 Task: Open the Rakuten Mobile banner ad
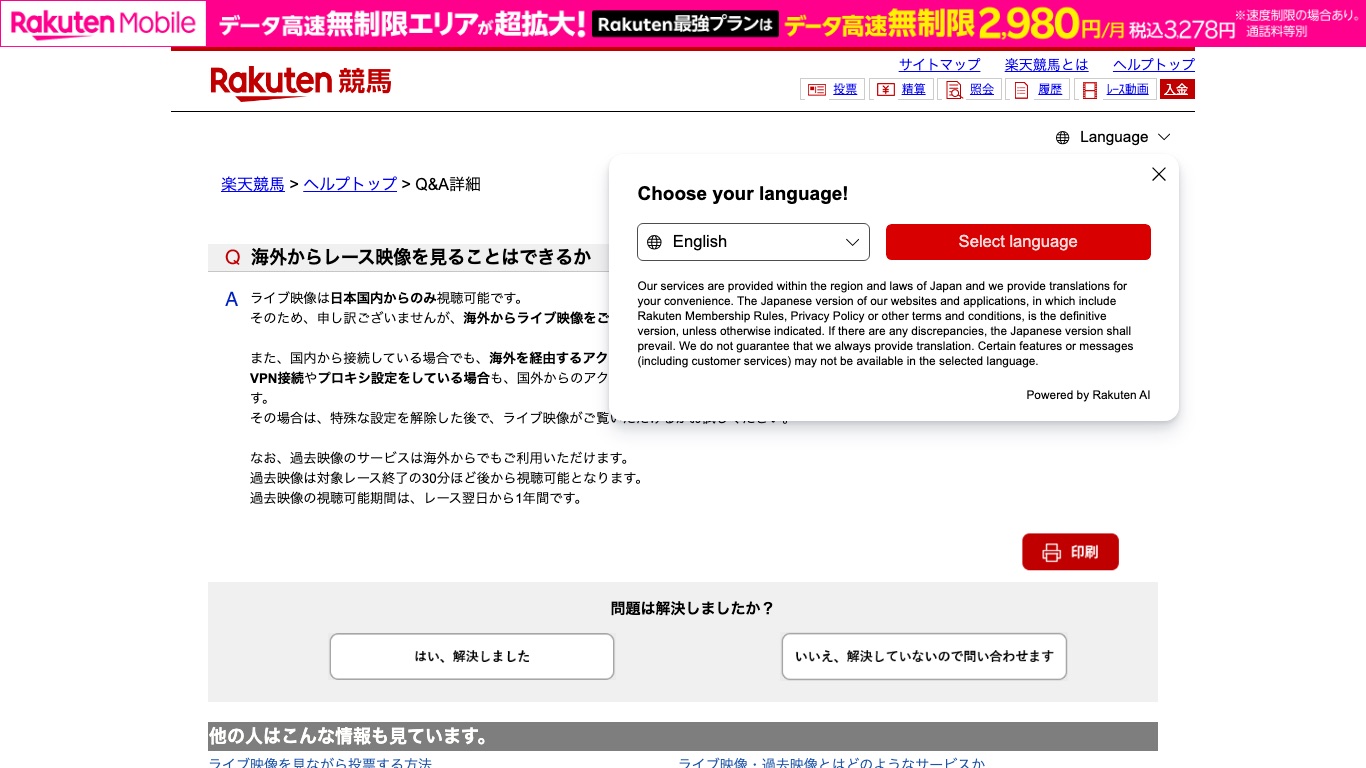point(683,23)
